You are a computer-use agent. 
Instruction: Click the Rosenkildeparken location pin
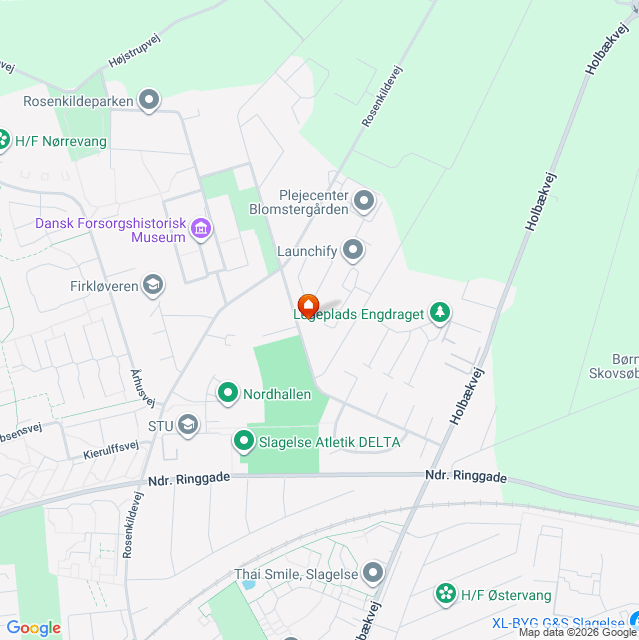(x=149, y=100)
